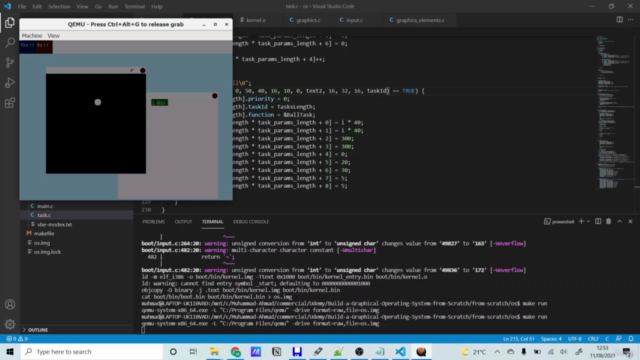Open the terminal launch profile dropdown arrow
Image resolution: width=640 pixels, height=360 pixels.
[588, 221]
